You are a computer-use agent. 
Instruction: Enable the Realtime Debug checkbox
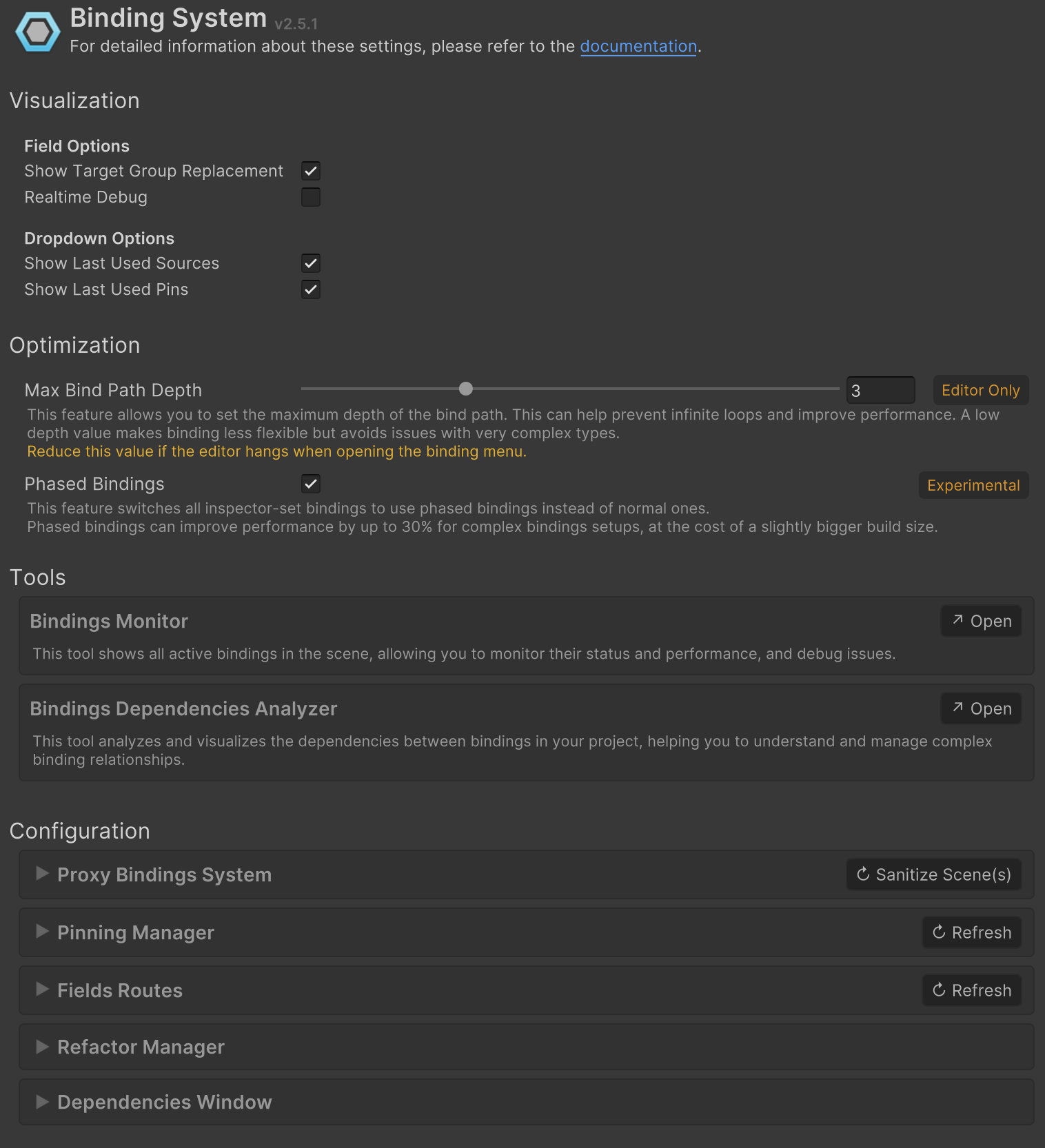[x=311, y=197]
